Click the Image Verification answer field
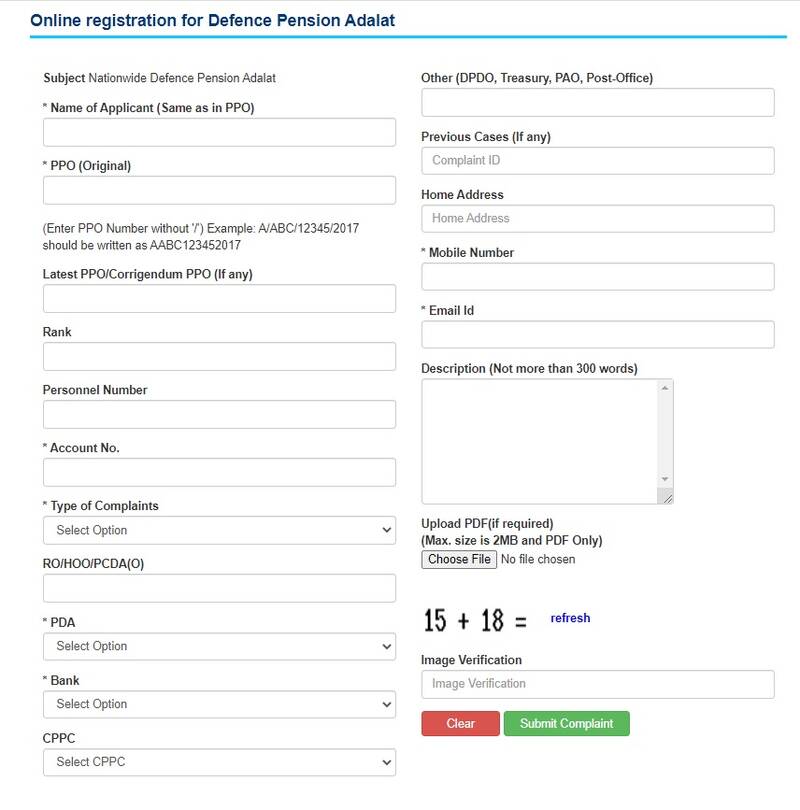 click(598, 684)
